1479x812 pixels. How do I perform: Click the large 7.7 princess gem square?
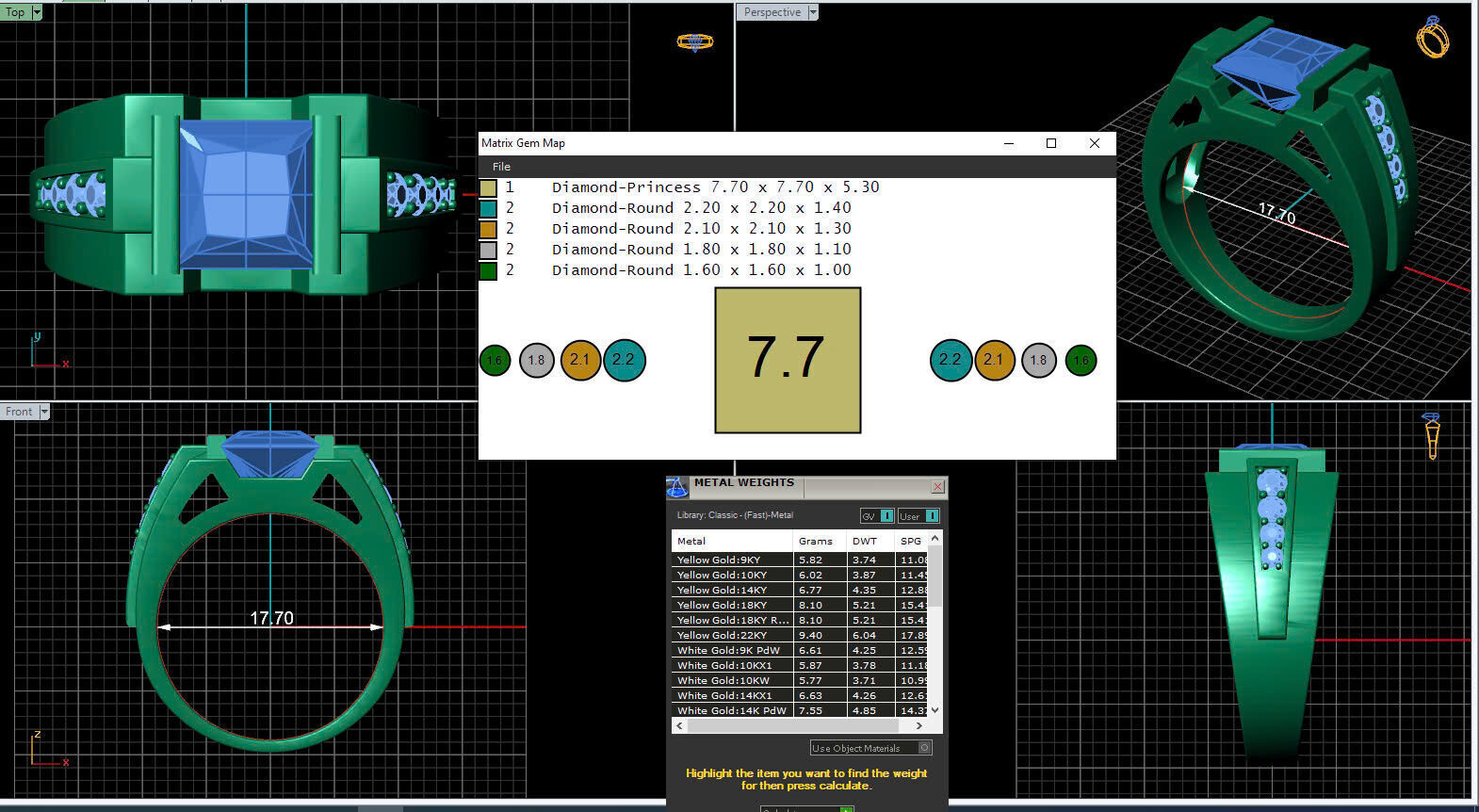click(x=788, y=360)
